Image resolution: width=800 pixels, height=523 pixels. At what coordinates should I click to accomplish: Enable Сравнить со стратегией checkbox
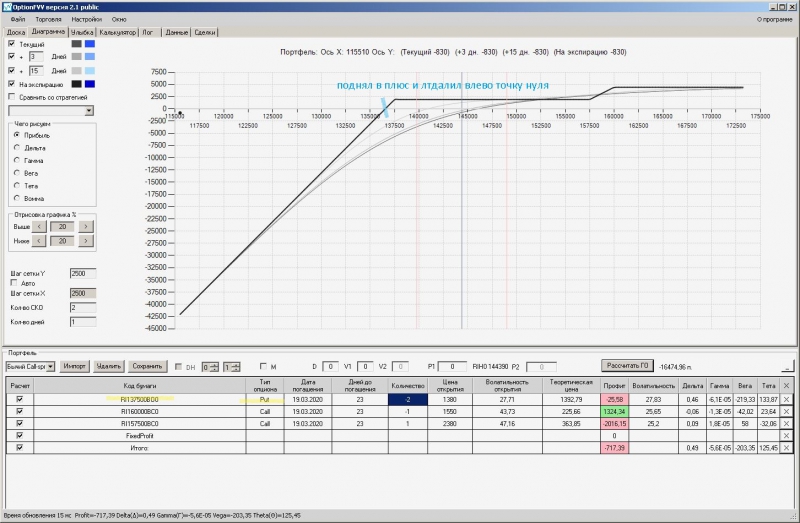click(x=12, y=97)
